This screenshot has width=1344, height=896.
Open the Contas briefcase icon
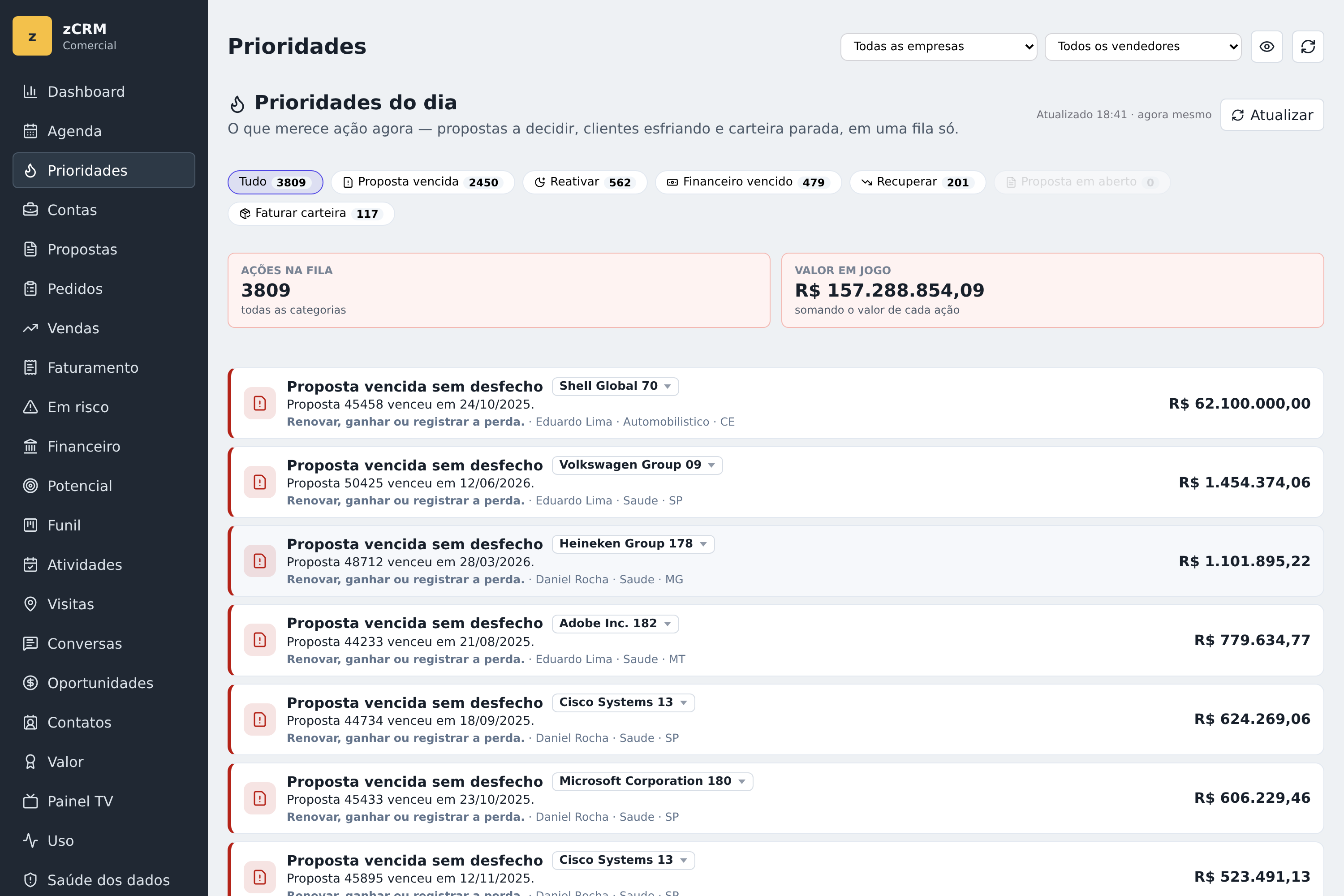[x=30, y=210]
